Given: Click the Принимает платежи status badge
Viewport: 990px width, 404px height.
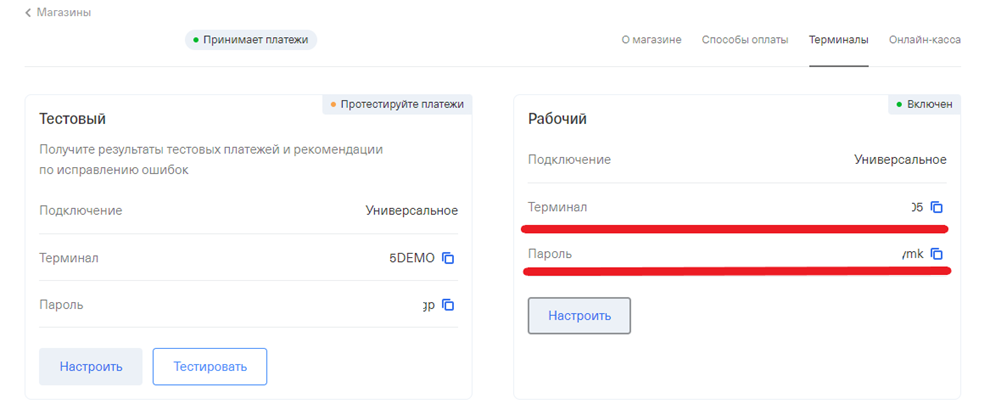Looking at the screenshot, I should point(251,40).
